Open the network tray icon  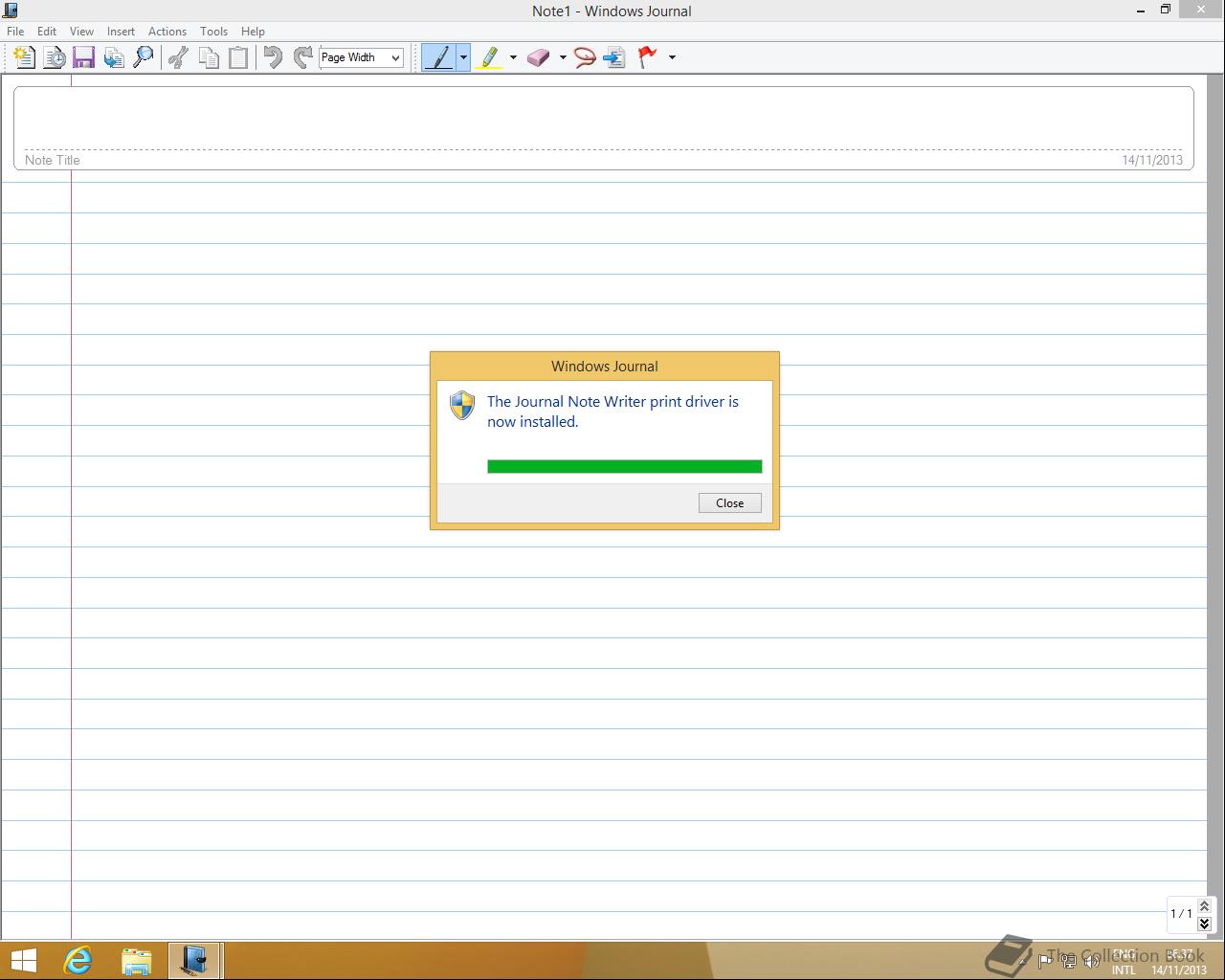1069,962
